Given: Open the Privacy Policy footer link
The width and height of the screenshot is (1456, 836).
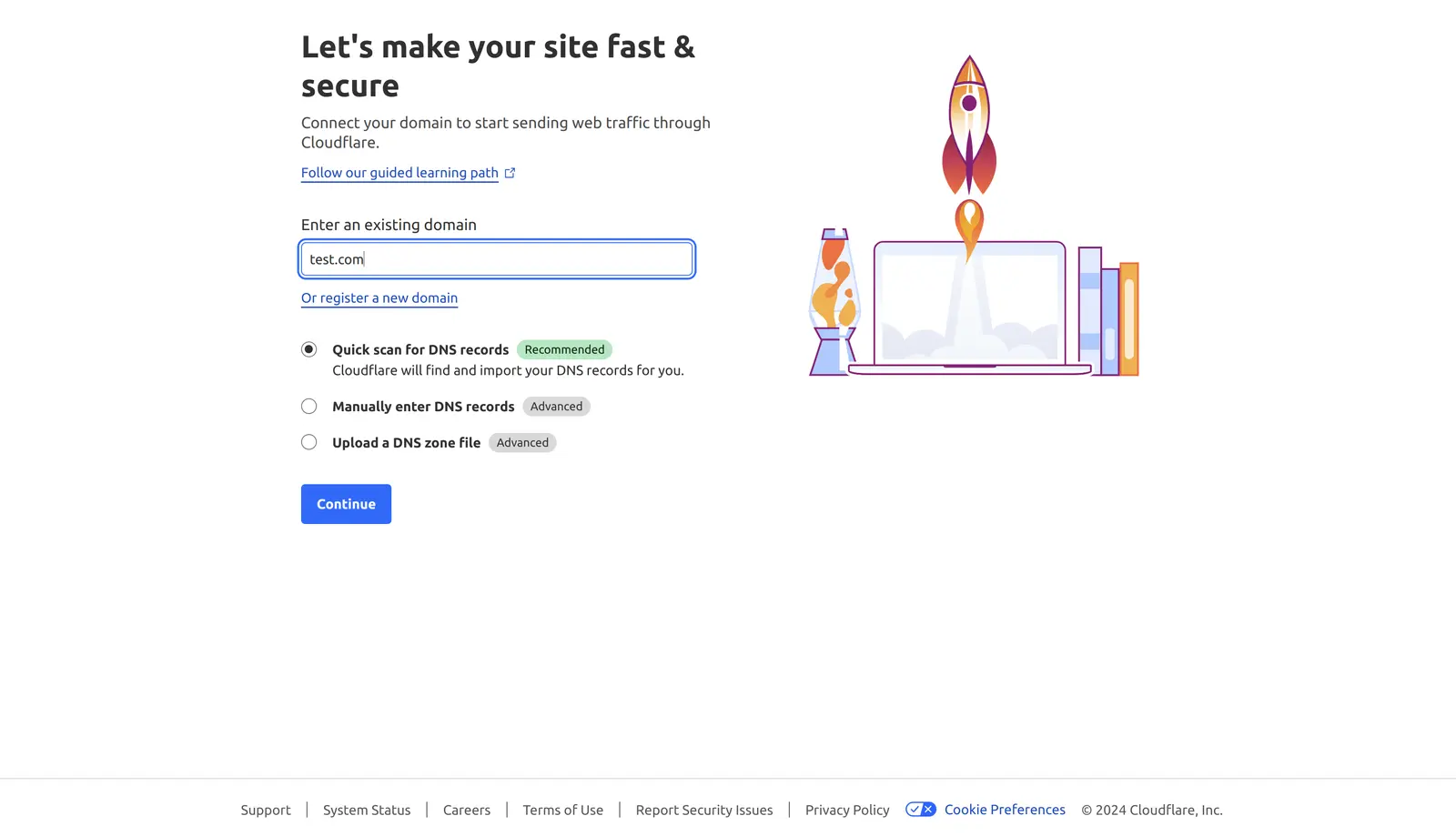Looking at the screenshot, I should tap(847, 810).
